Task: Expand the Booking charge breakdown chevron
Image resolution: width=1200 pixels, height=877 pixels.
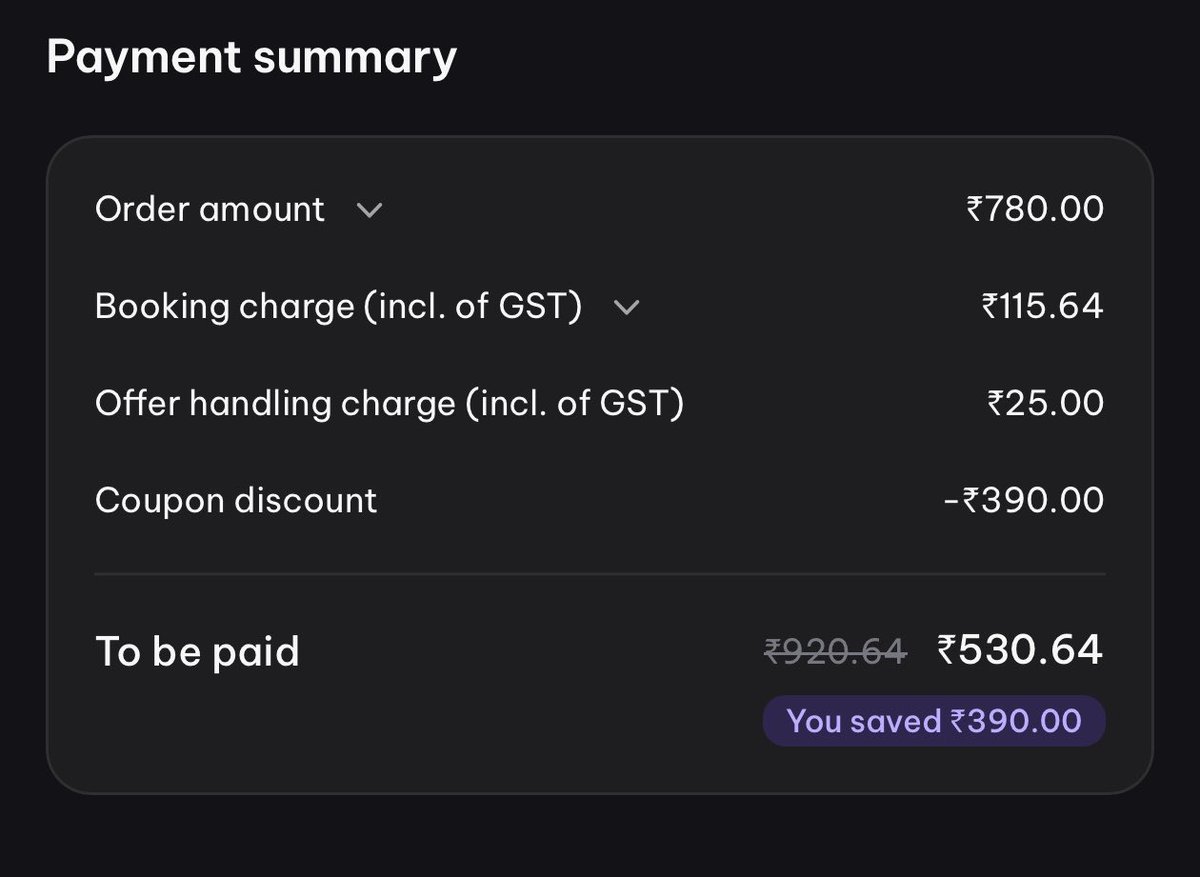Action: tap(626, 308)
